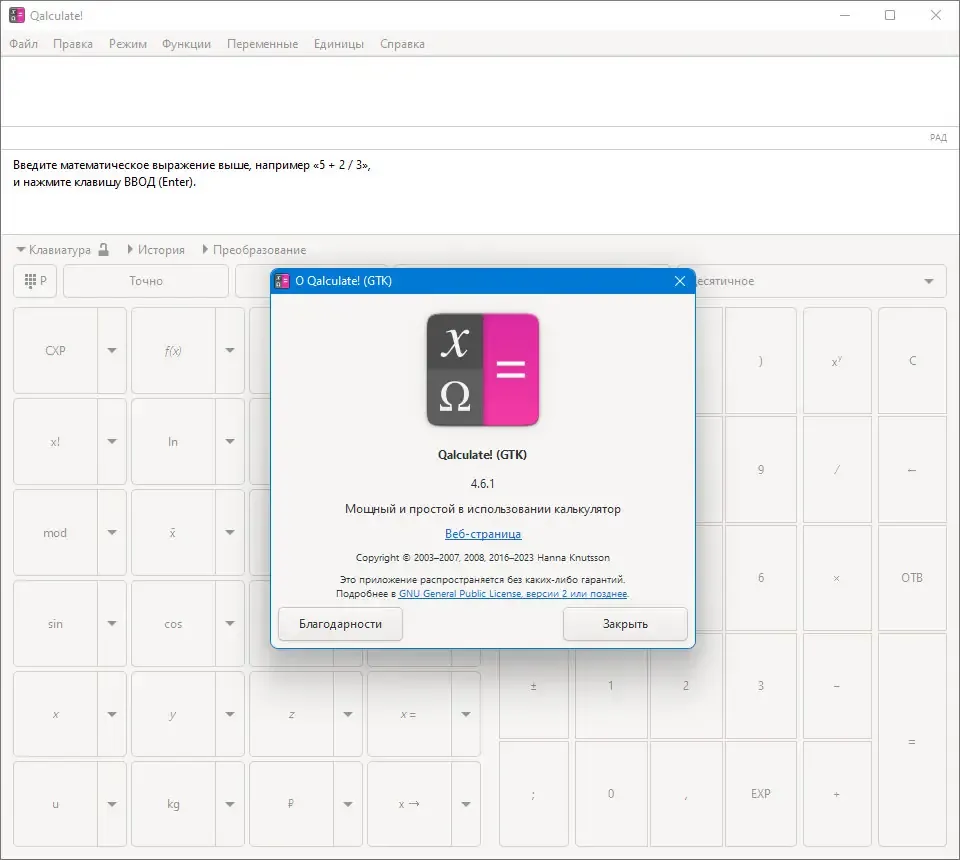Click the expression input field
Viewport: 960px width, 860px height.
480,92
